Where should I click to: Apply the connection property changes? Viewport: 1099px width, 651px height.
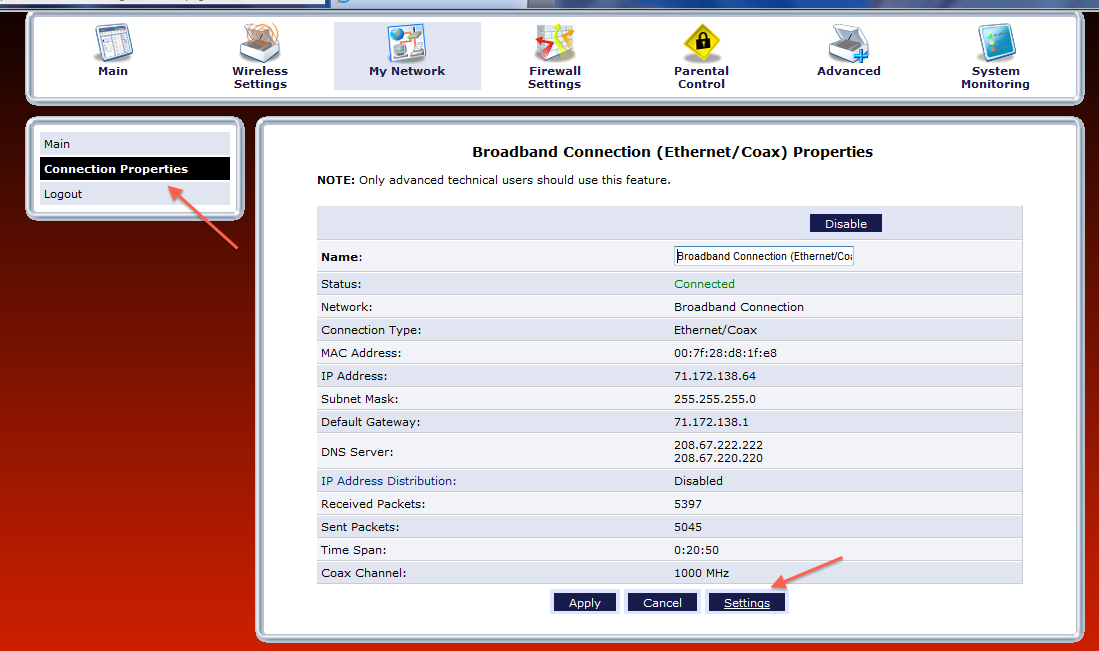(585, 603)
